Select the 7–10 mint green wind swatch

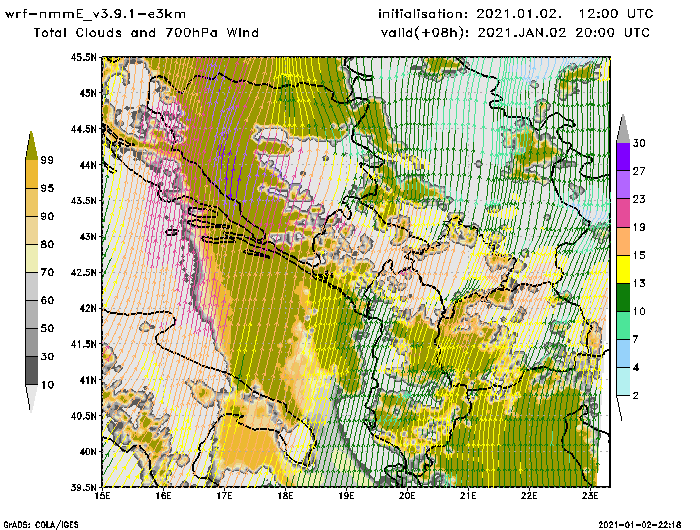coord(623,326)
